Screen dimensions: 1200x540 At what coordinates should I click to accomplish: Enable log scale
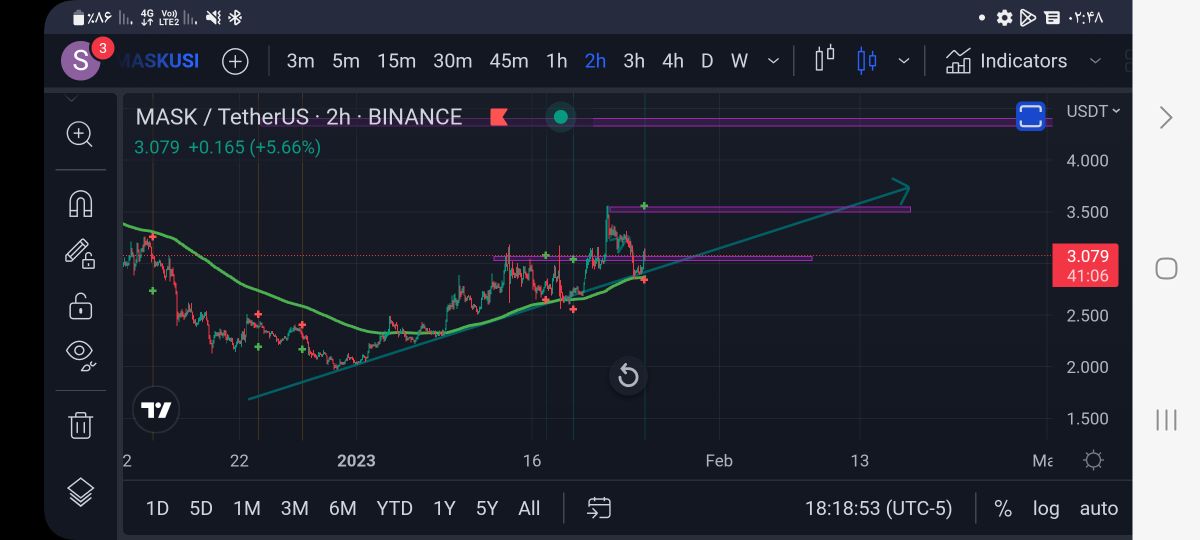pos(1046,508)
